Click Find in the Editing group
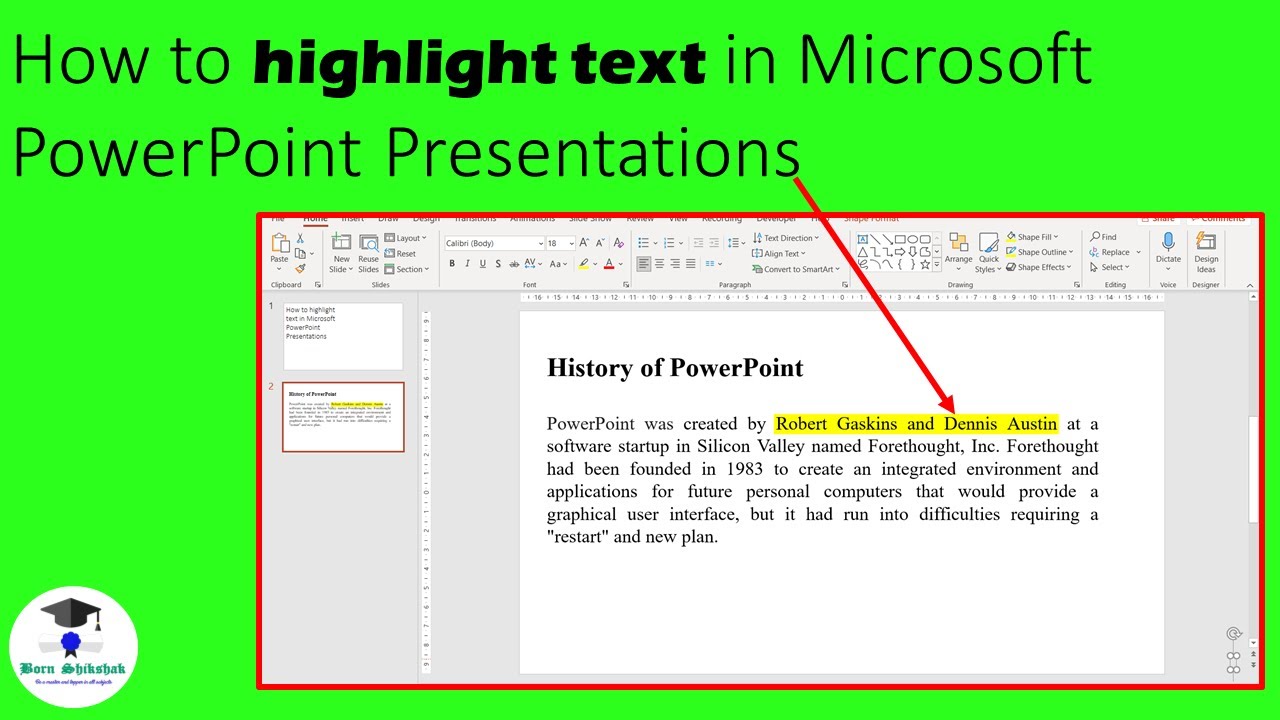This screenshot has height=720, width=1280. click(1104, 237)
